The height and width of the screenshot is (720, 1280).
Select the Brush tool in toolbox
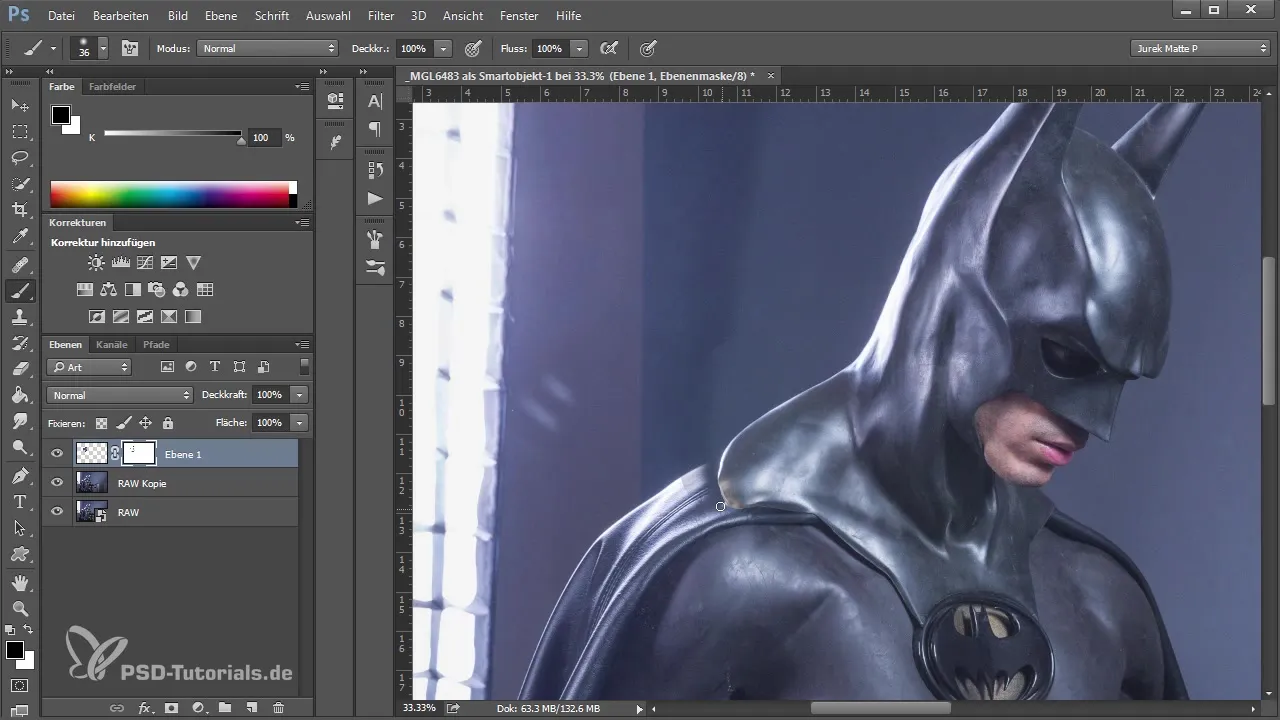tap(20, 291)
